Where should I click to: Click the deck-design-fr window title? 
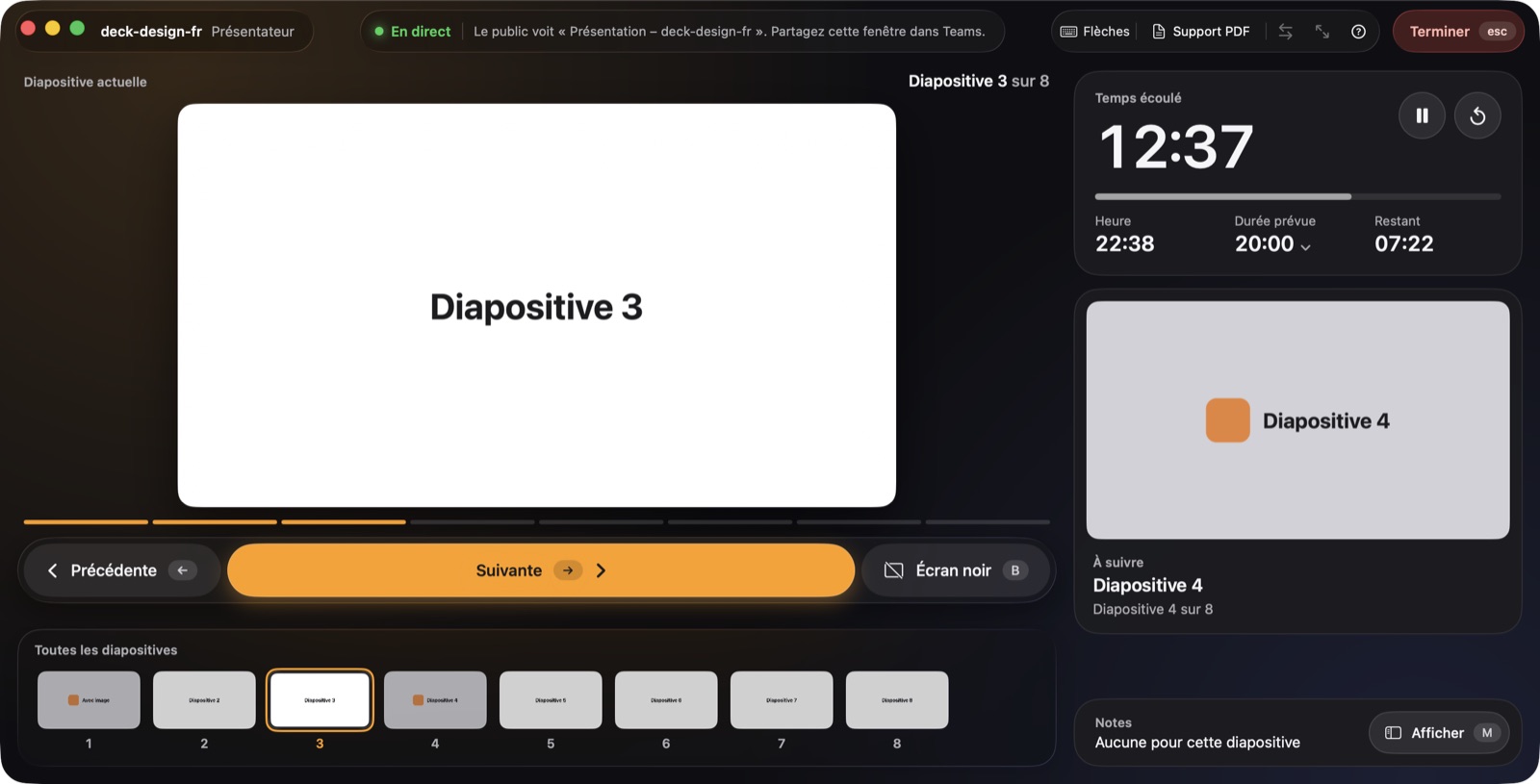pos(151,32)
